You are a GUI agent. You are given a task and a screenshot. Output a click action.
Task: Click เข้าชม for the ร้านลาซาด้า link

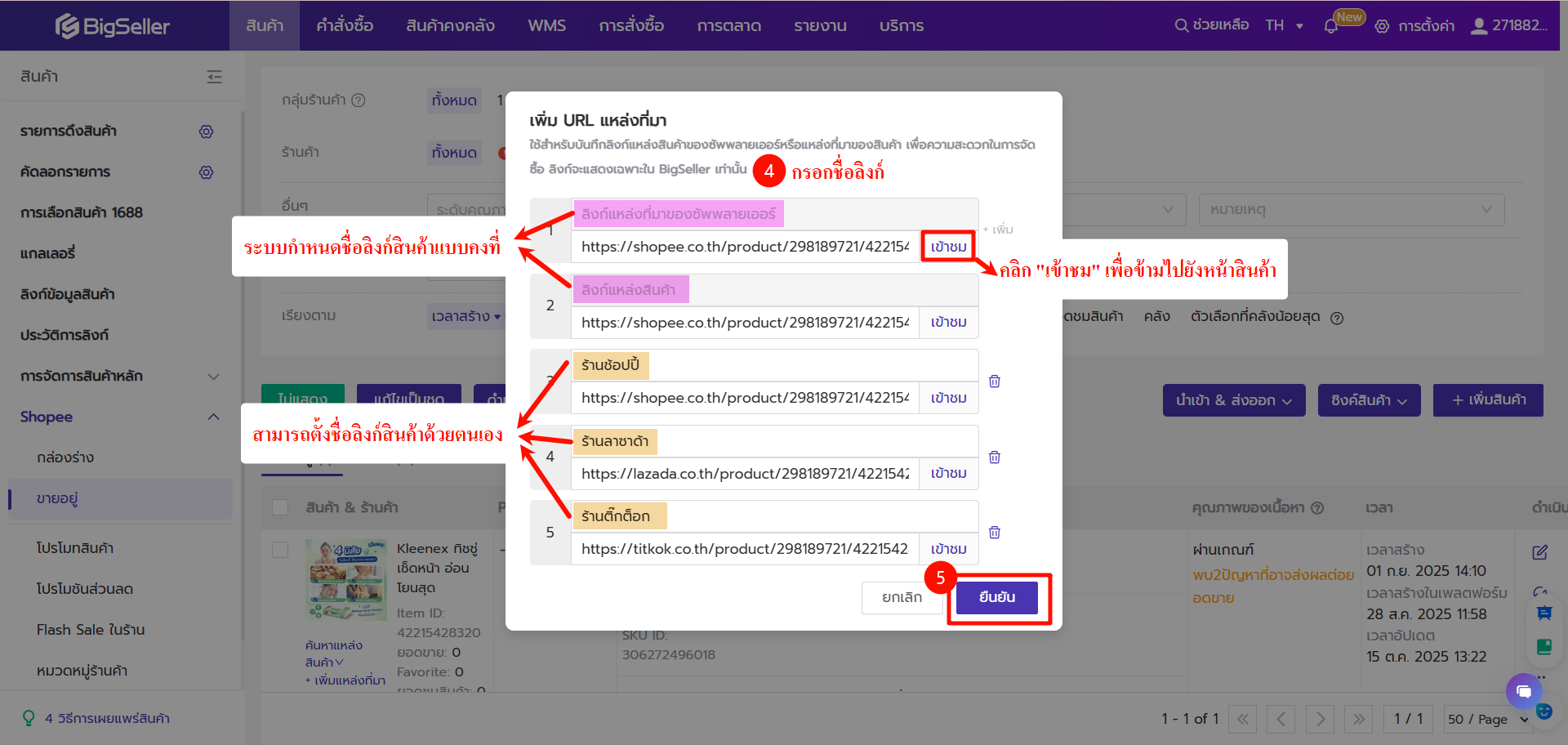pos(949,474)
